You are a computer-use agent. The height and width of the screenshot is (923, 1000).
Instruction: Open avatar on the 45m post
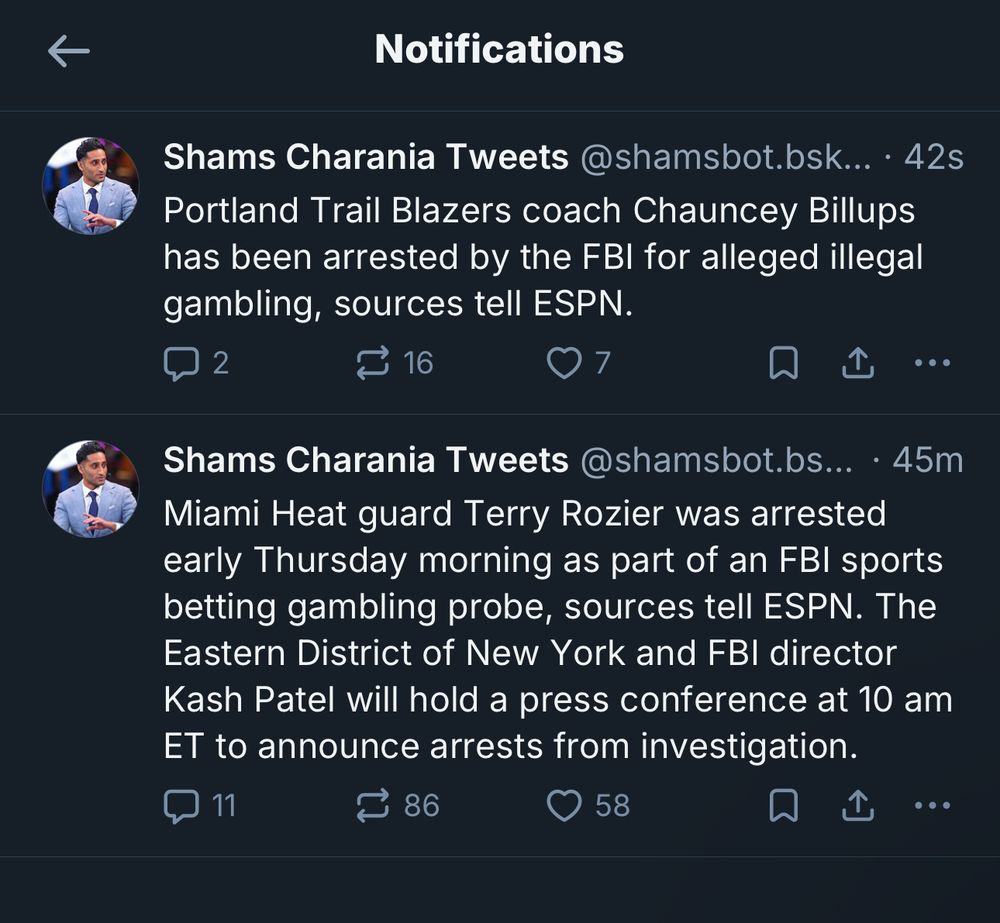pyautogui.click(x=91, y=489)
